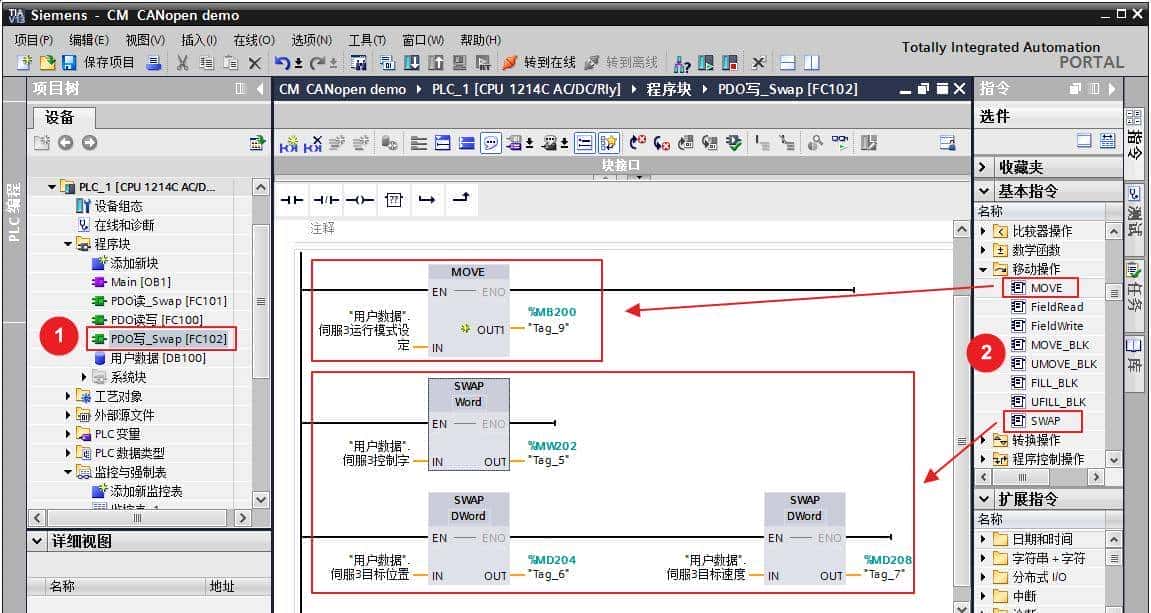1151x613 pixels.
Task: Click the insert network icon
Action: (289, 143)
